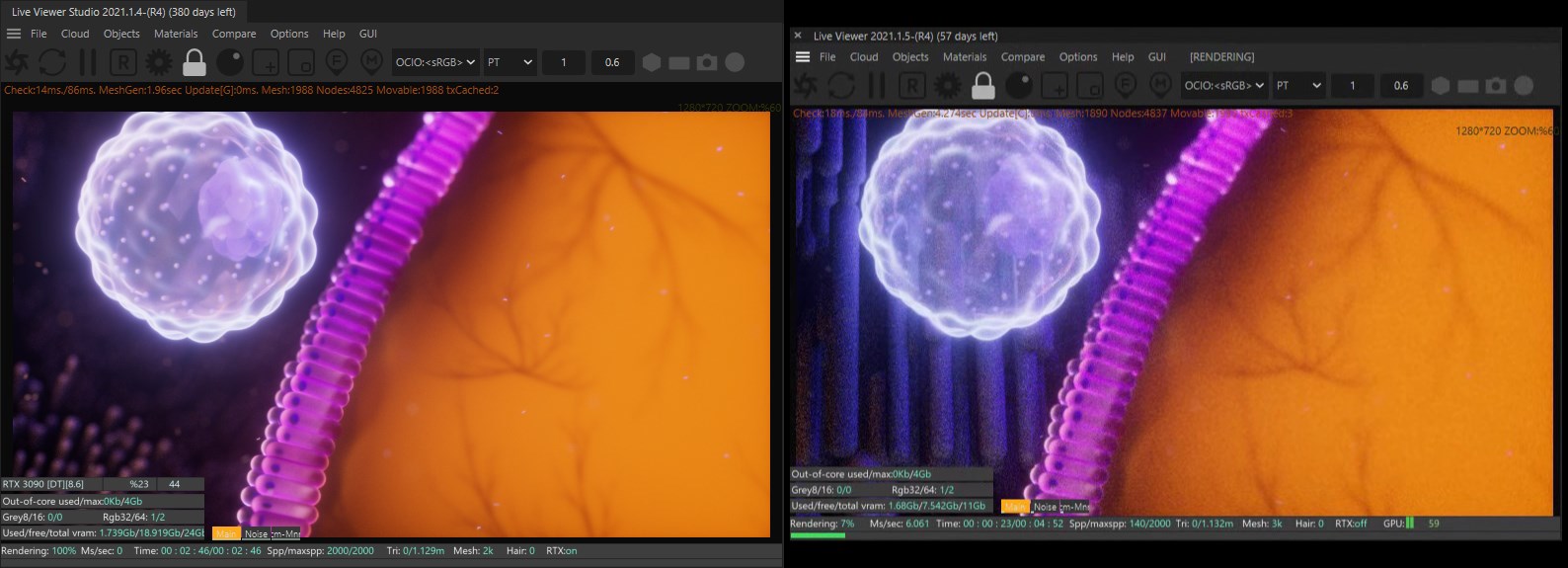The height and width of the screenshot is (568, 1568).
Task: Click round circle icon in left window toolbar
Action: [735, 62]
